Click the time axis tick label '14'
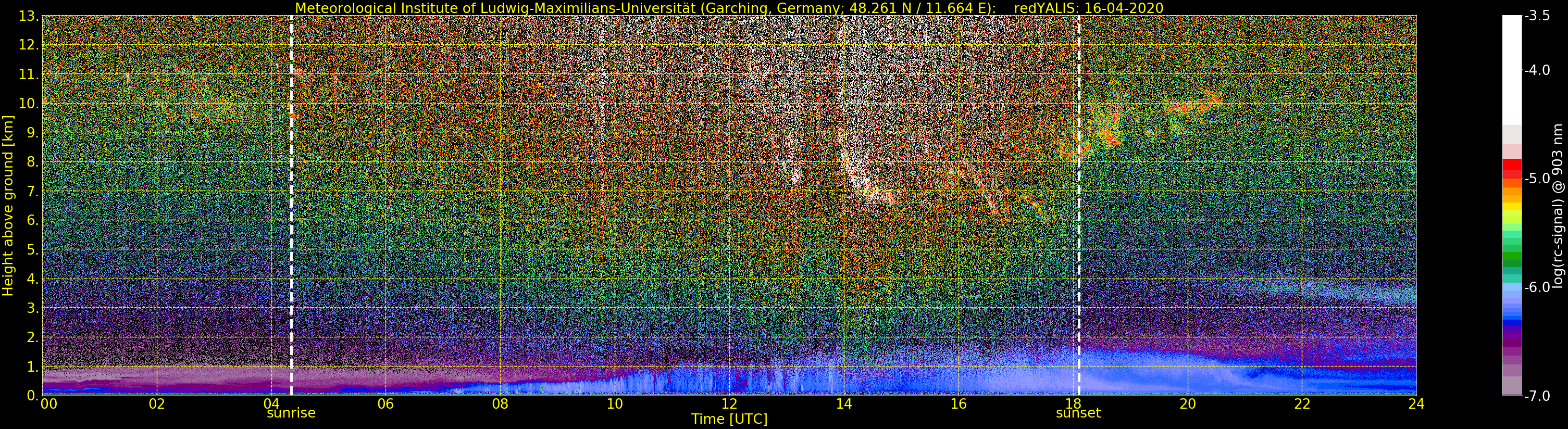The height and width of the screenshot is (429, 1568). 844,404
